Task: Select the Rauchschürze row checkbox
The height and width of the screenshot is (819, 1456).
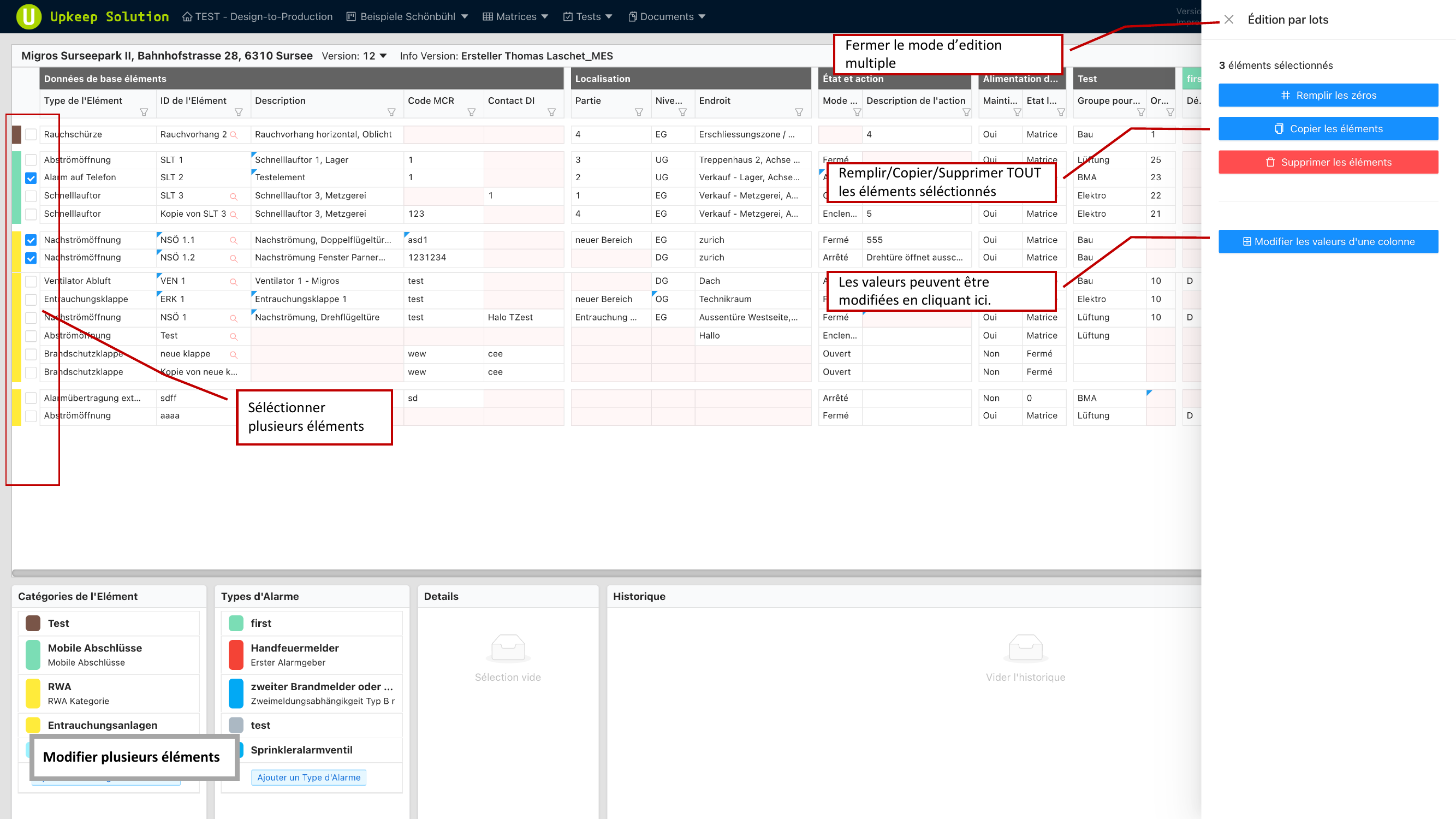Action: click(31, 134)
